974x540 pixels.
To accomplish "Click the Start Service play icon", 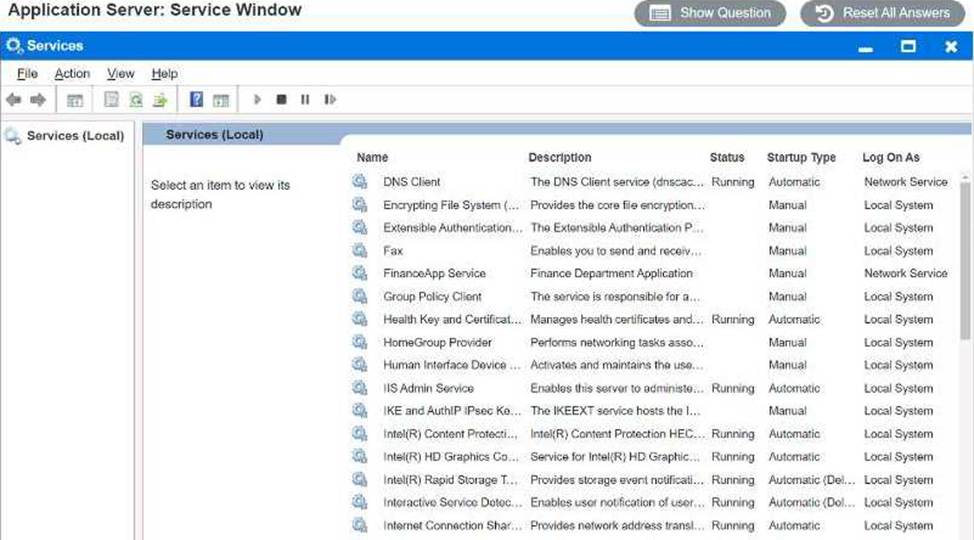I will 257,100.
